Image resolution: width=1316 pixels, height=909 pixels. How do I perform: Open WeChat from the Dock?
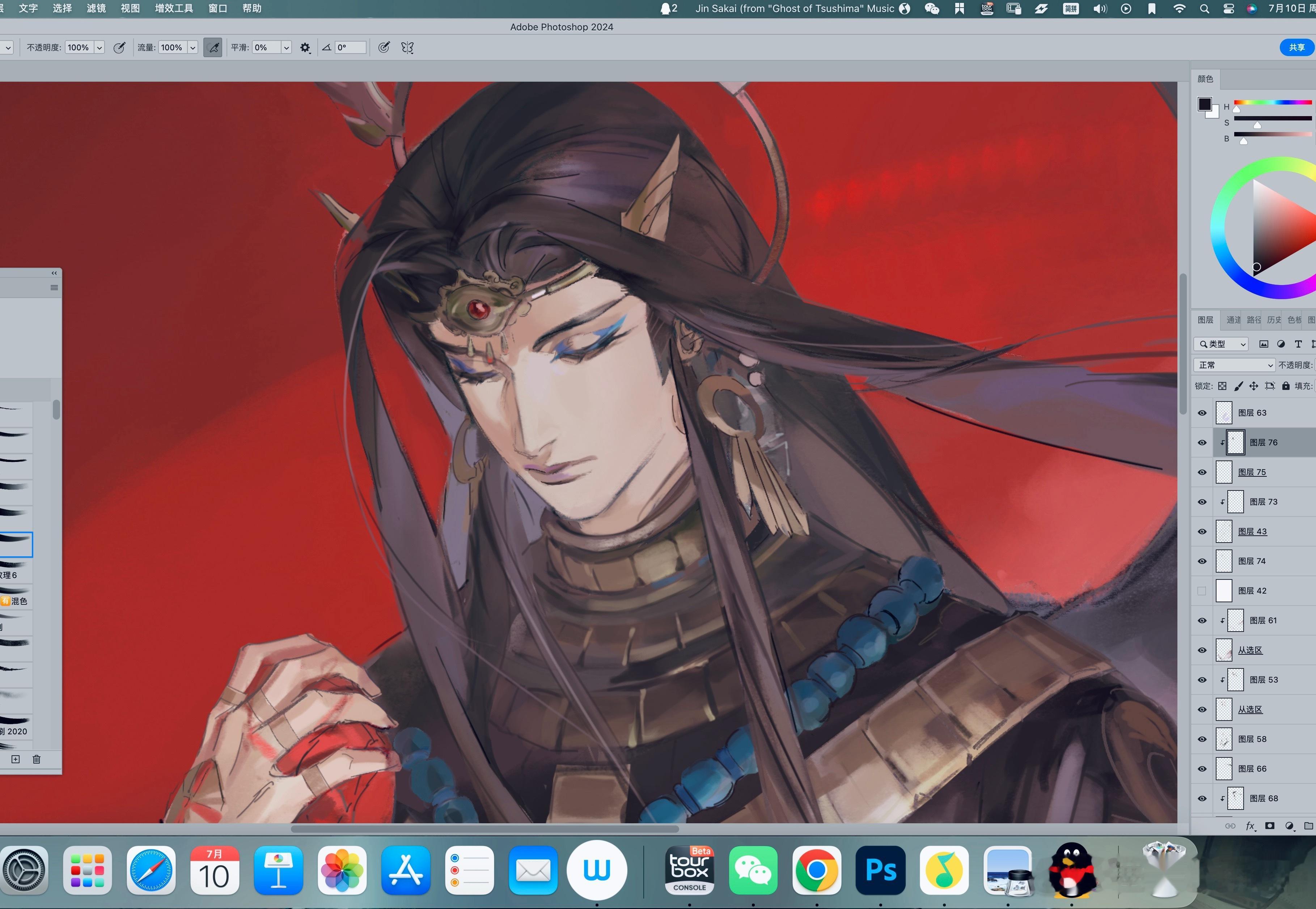pos(753,870)
